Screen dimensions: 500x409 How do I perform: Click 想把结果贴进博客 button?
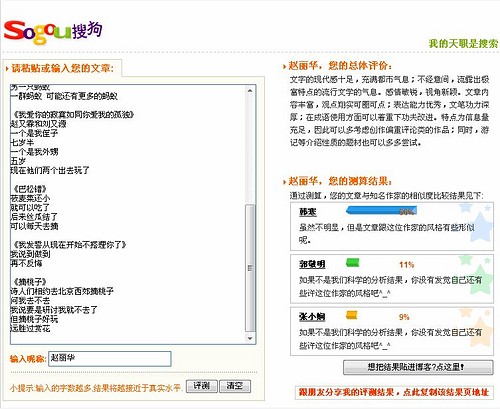click(x=418, y=367)
